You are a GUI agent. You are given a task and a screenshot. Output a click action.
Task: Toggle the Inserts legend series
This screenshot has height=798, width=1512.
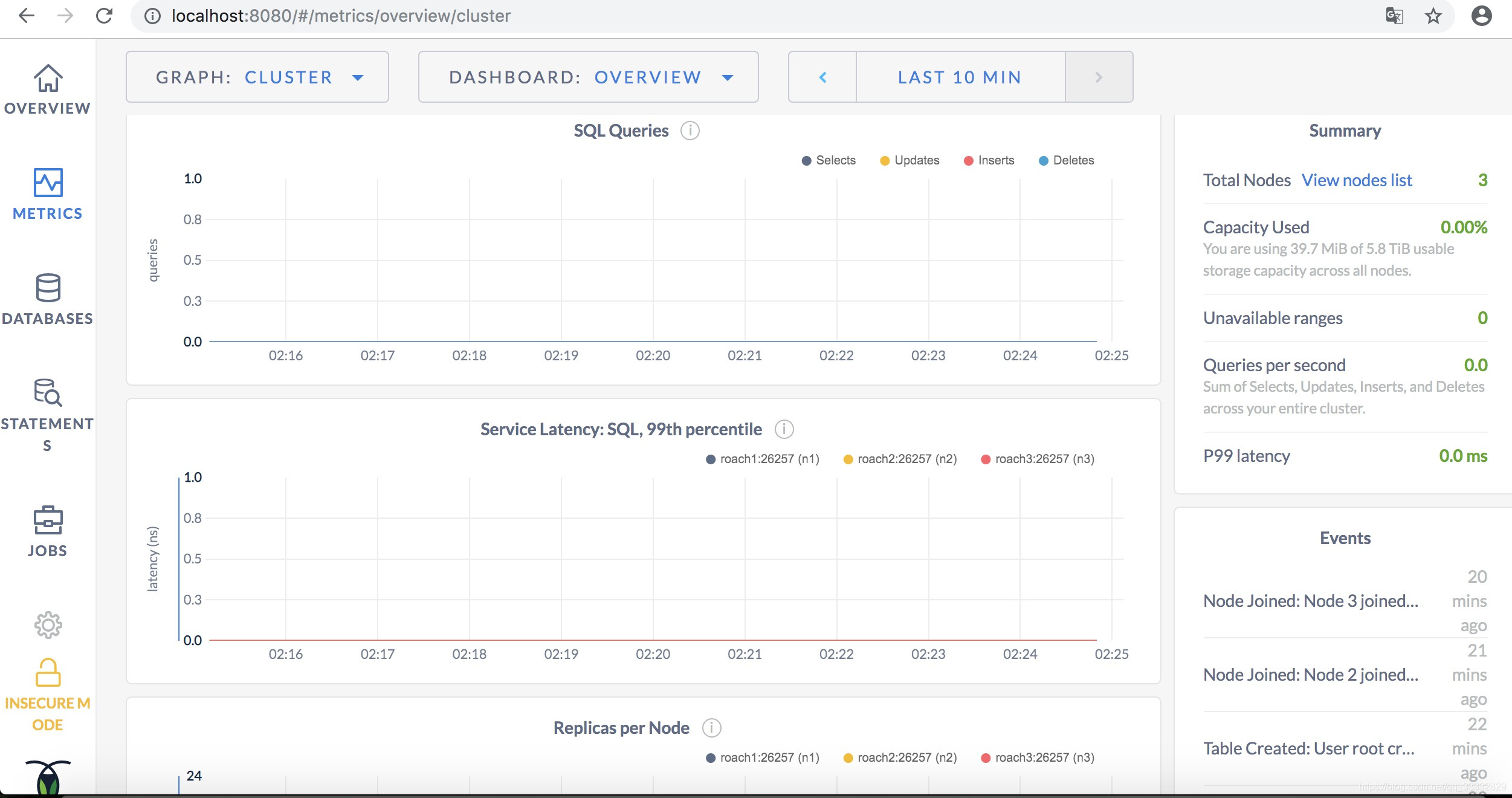click(989, 160)
